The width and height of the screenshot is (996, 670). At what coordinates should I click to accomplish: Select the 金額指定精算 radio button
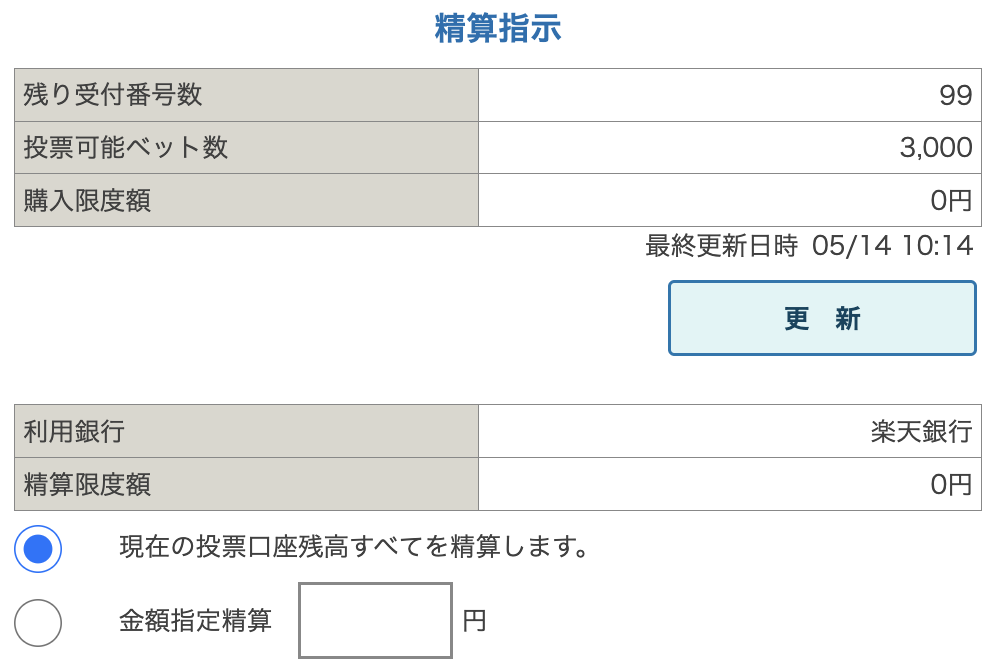point(38,622)
